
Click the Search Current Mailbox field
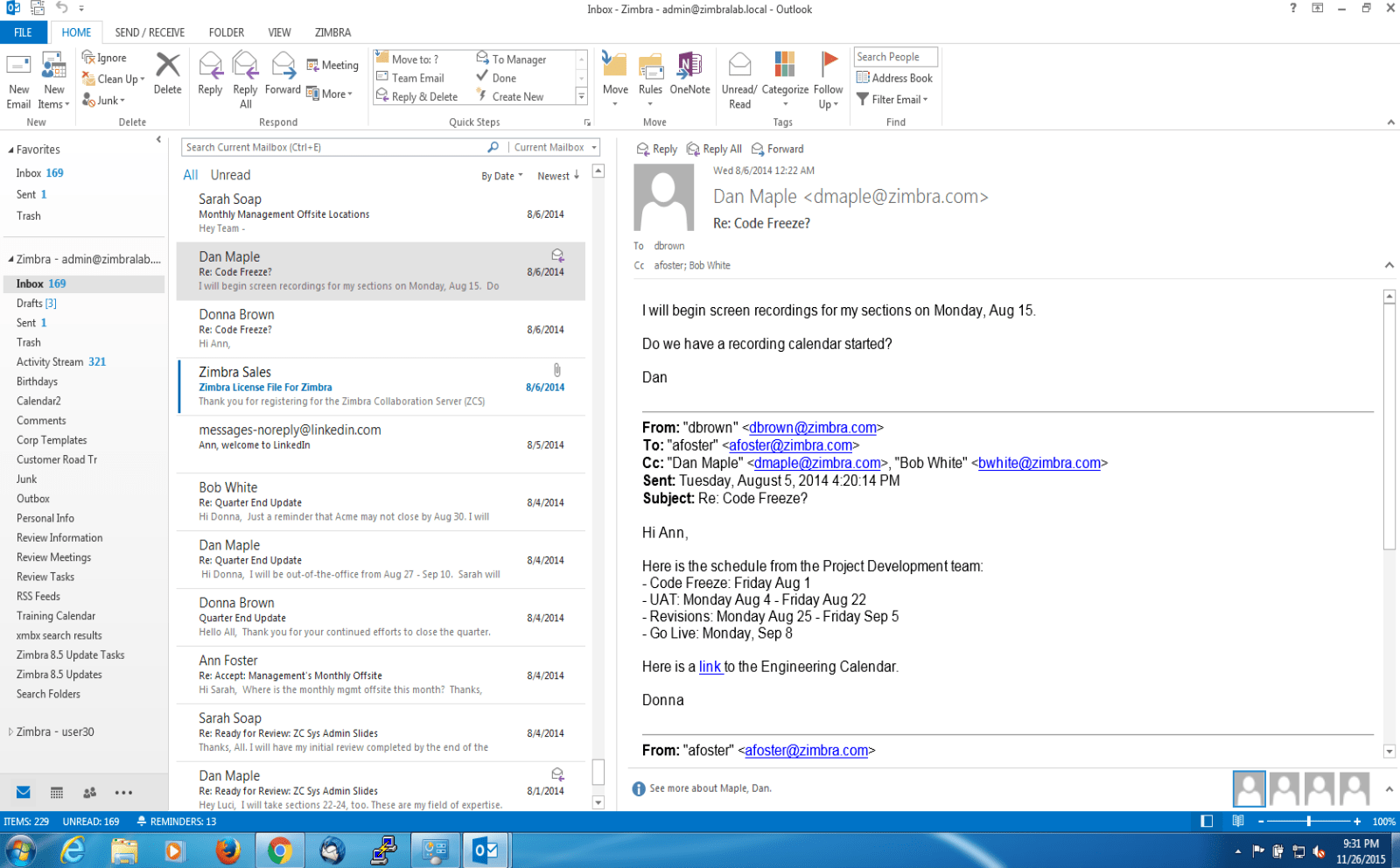(x=332, y=147)
